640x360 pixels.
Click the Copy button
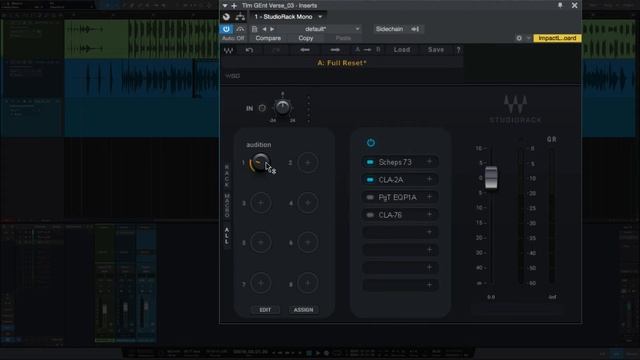(x=306, y=38)
